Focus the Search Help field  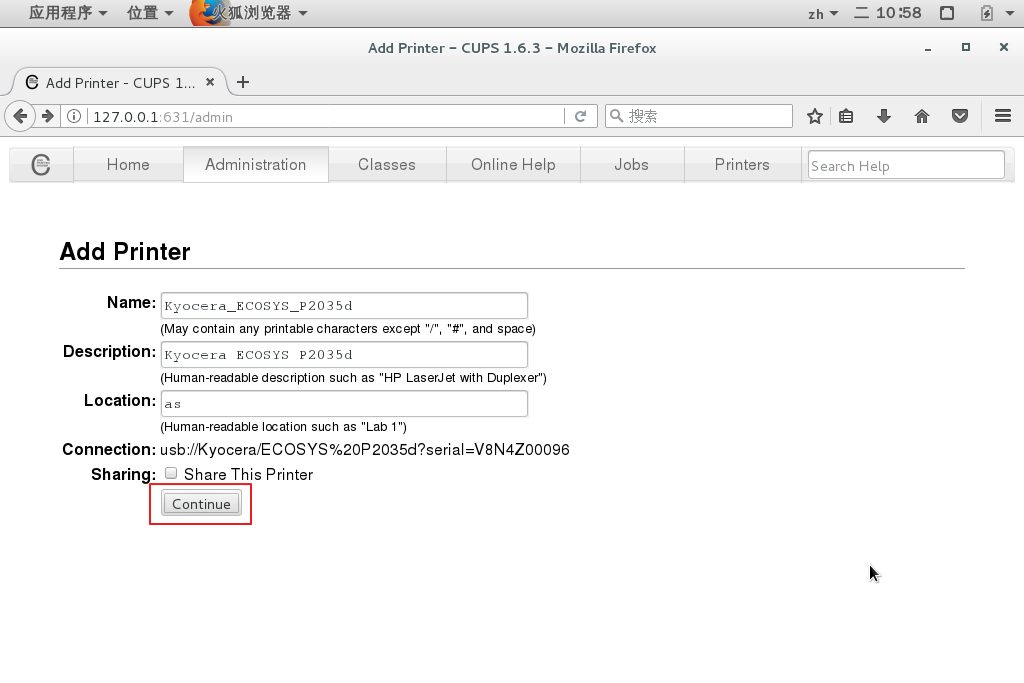[x=905, y=165]
